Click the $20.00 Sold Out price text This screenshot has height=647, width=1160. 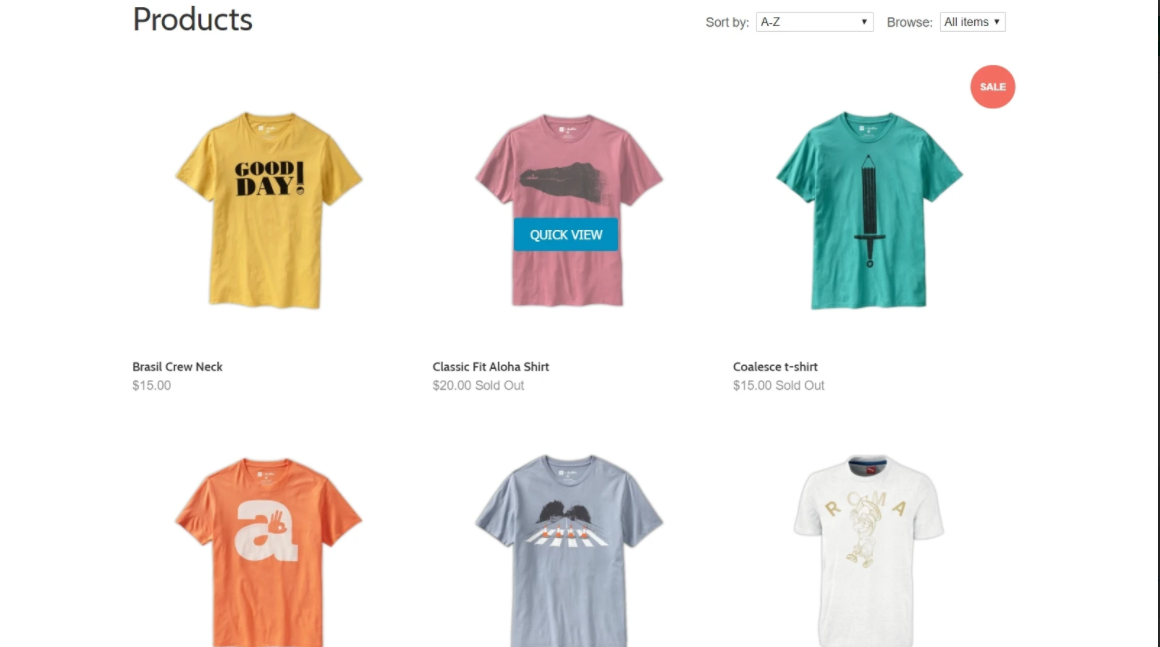(478, 385)
